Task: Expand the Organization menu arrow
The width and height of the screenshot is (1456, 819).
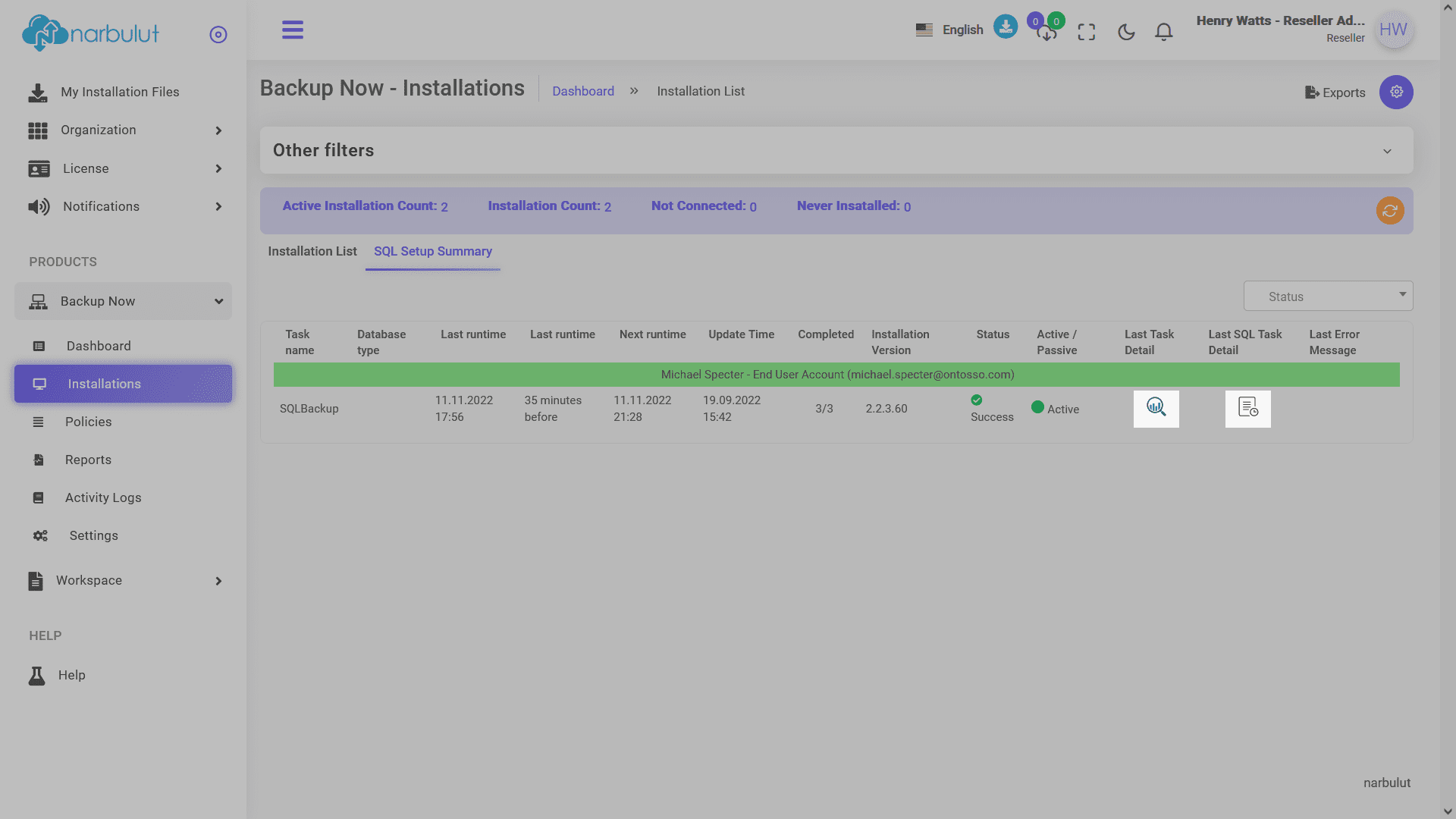Action: tap(218, 130)
